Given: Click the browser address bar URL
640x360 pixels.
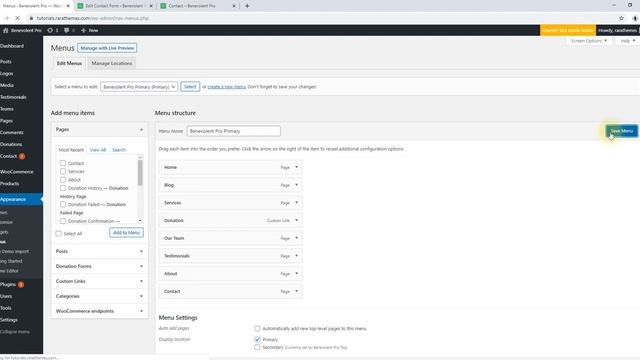Looking at the screenshot, I should coord(93,18).
